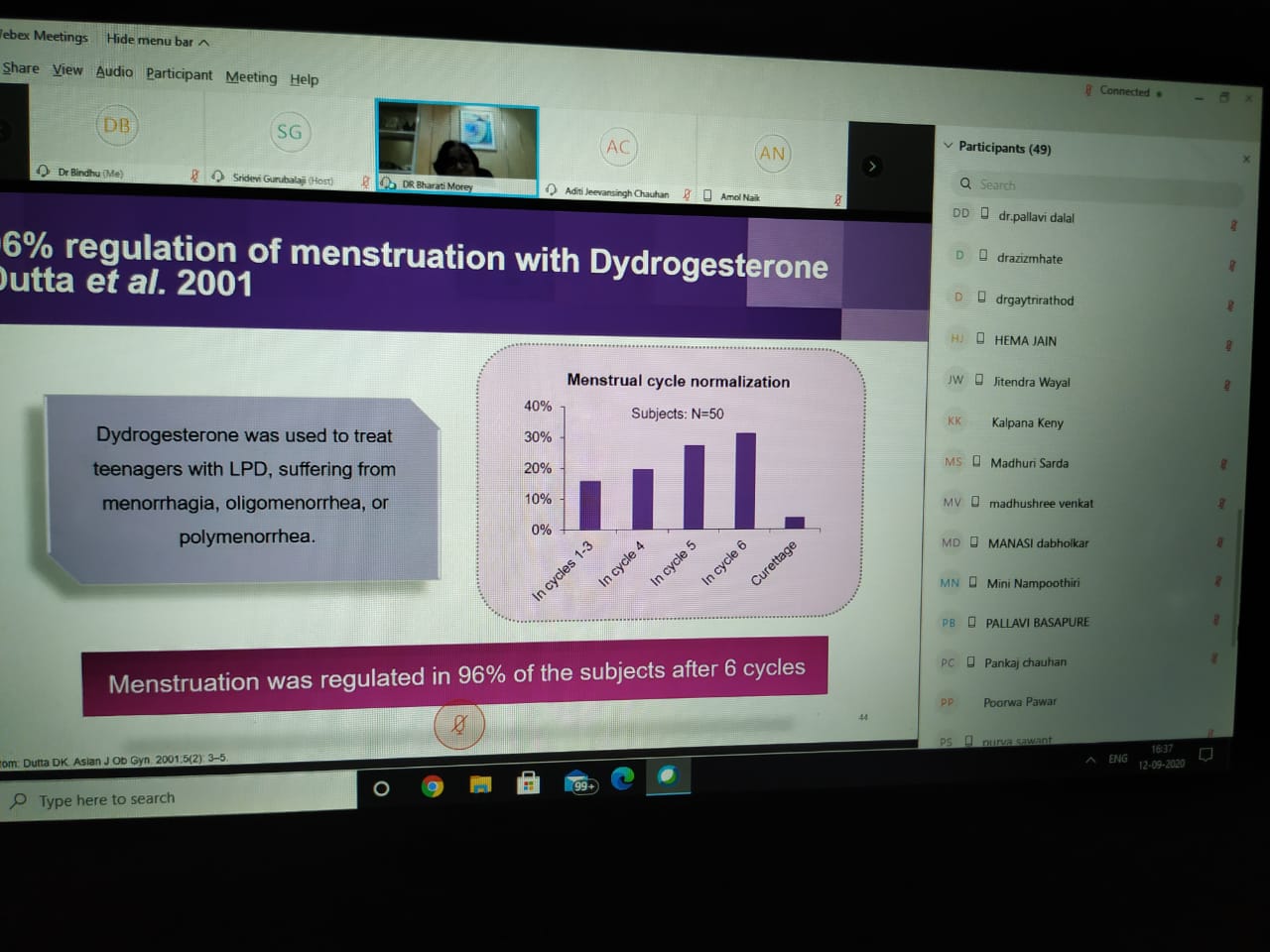Collapse the Participants (49) panel chevron
Screen dimensions: 1270x952
click(x=948, y=146)
